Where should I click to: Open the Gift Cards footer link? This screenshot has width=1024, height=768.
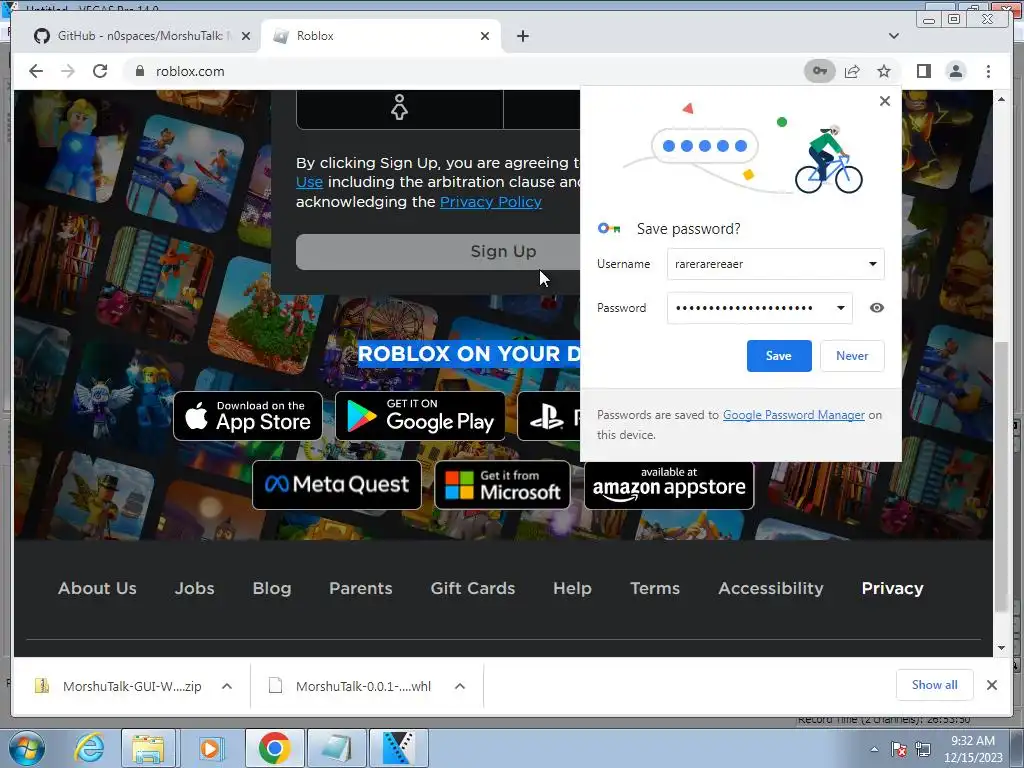[x=473, y=588]
